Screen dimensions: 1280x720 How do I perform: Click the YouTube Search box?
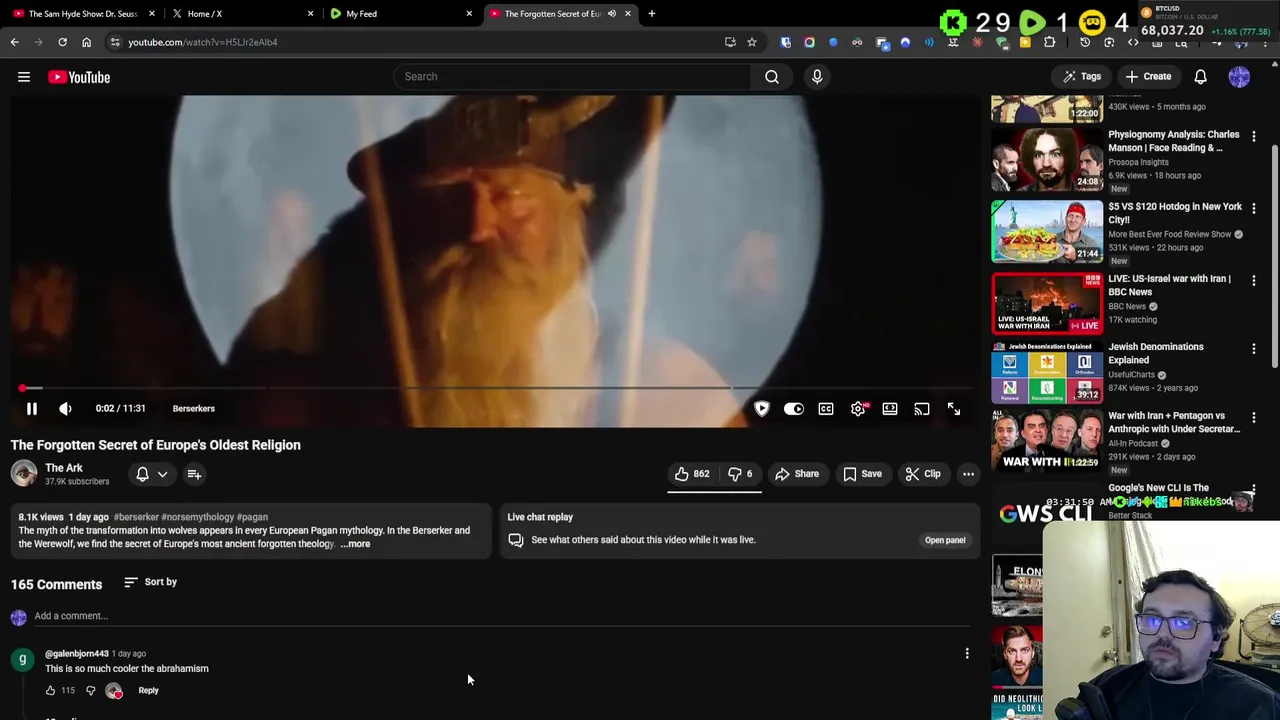point(572,76)
